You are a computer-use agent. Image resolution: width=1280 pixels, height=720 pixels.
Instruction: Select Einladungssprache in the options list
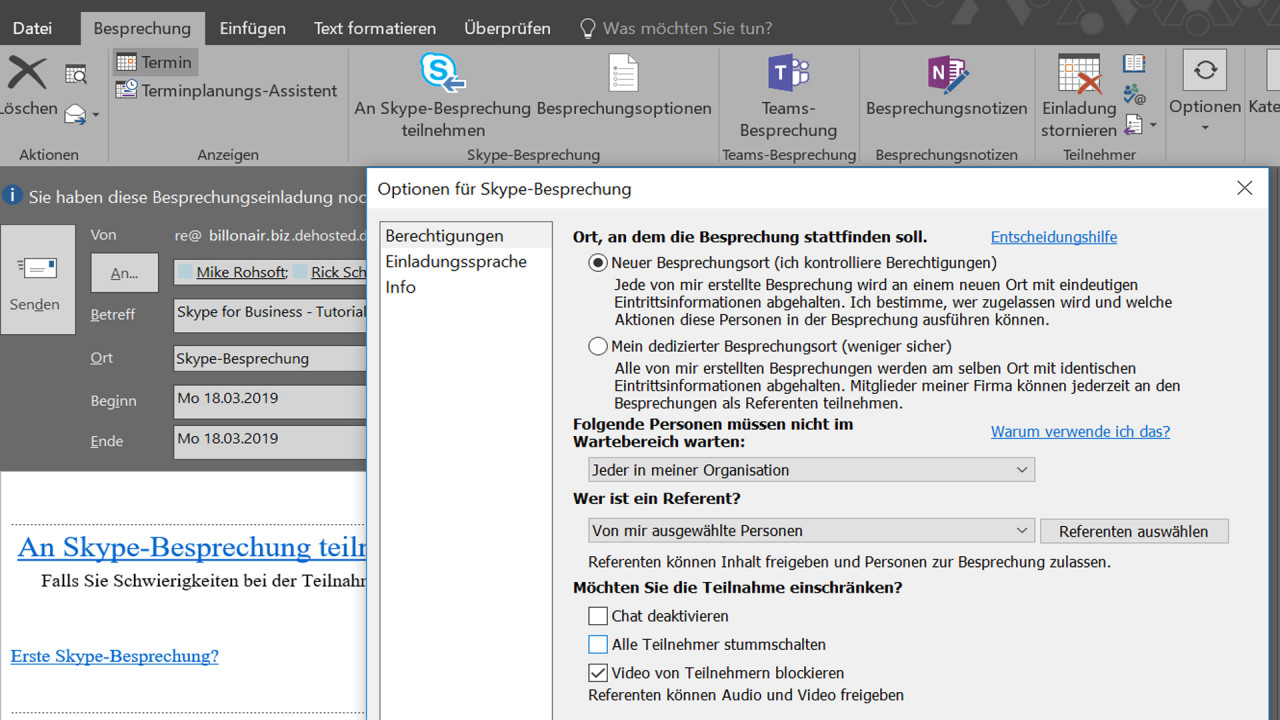point(455,261)
